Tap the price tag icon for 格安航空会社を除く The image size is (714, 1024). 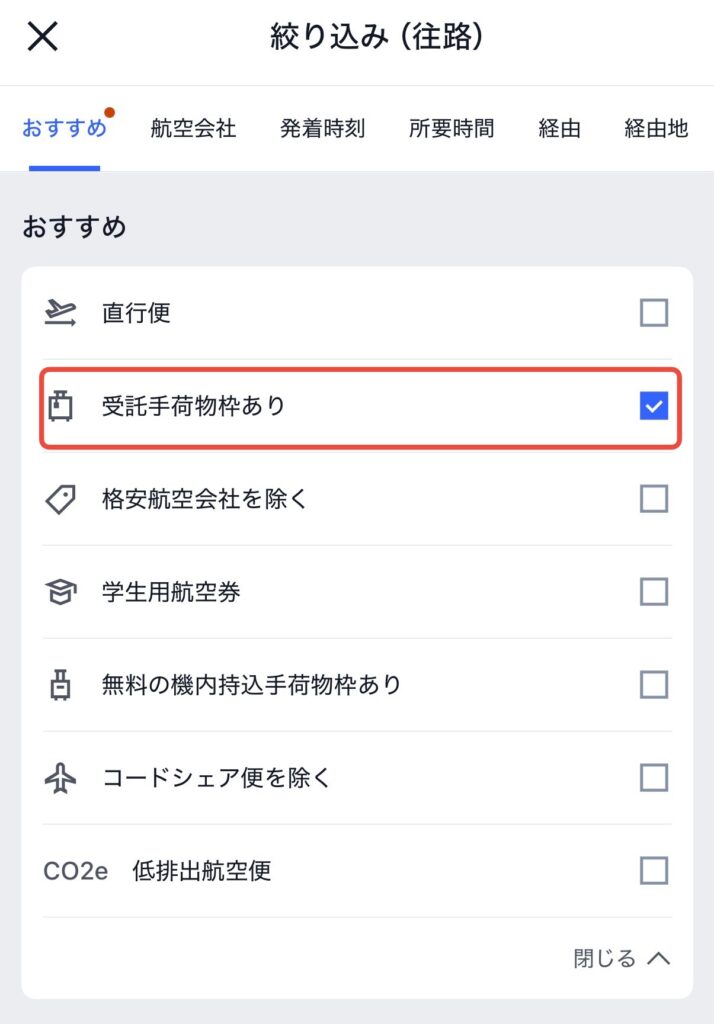click(60, 499)
